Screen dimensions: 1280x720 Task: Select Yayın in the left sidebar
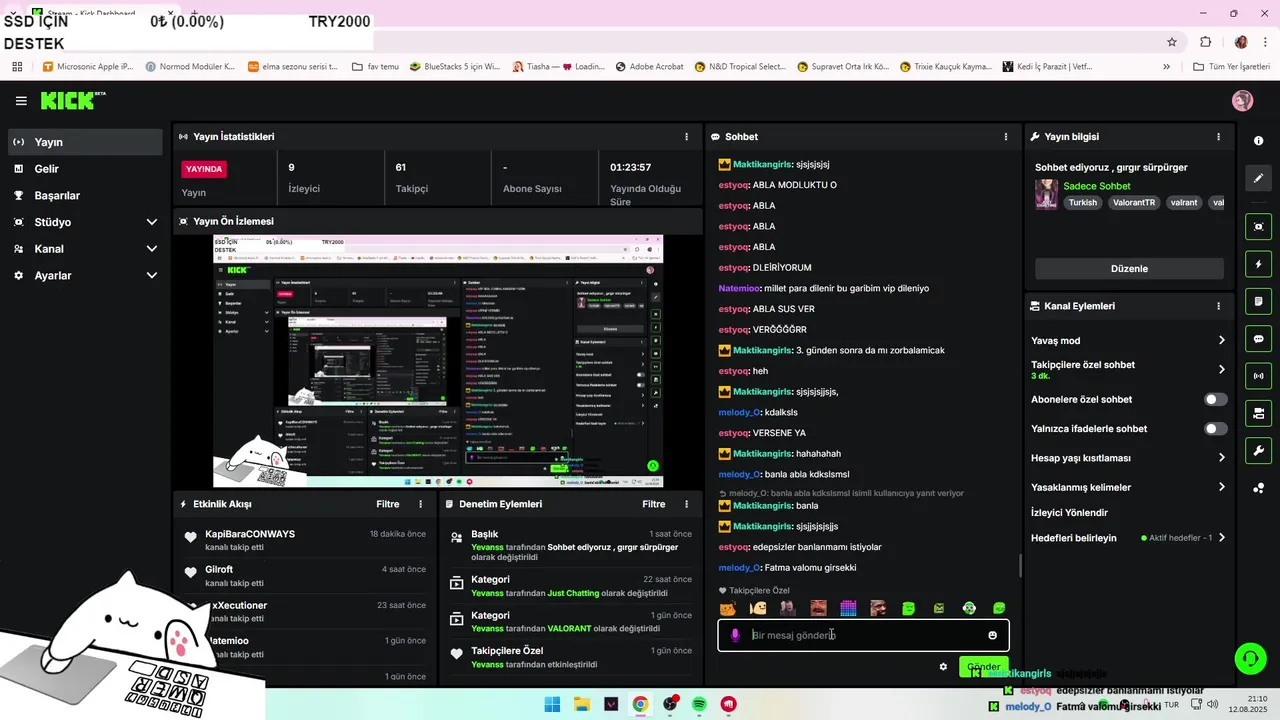pos(85,142)
